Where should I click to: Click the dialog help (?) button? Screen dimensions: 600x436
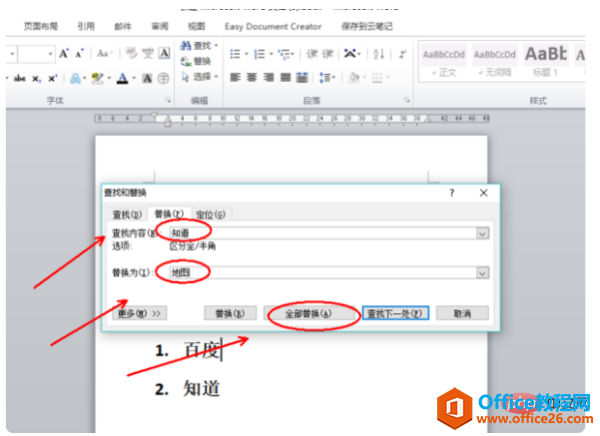point(452,193)
